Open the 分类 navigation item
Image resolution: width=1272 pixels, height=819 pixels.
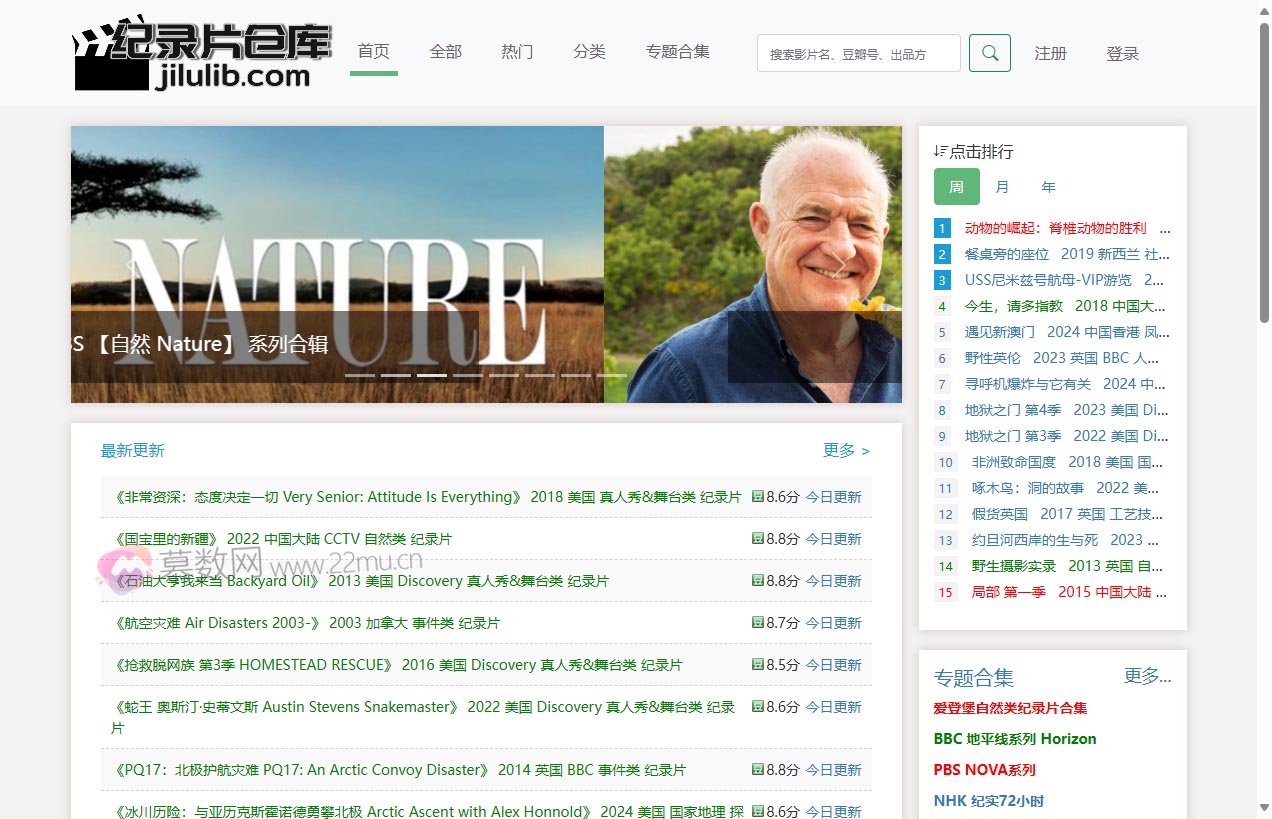pyautogui.click(x=589, y=52)
